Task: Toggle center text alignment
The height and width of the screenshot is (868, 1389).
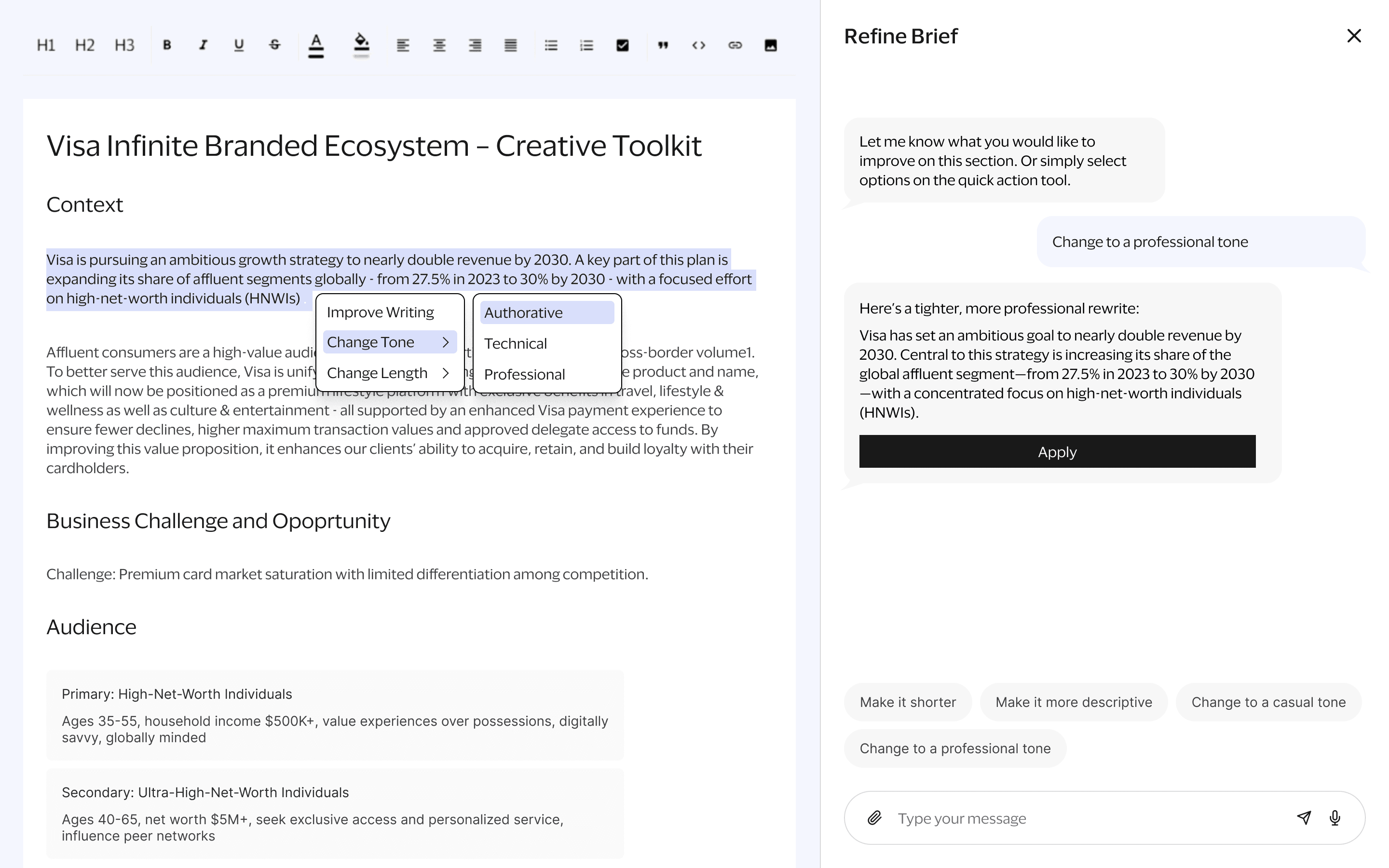Action: pyautogui.click(x=439, y=45)
